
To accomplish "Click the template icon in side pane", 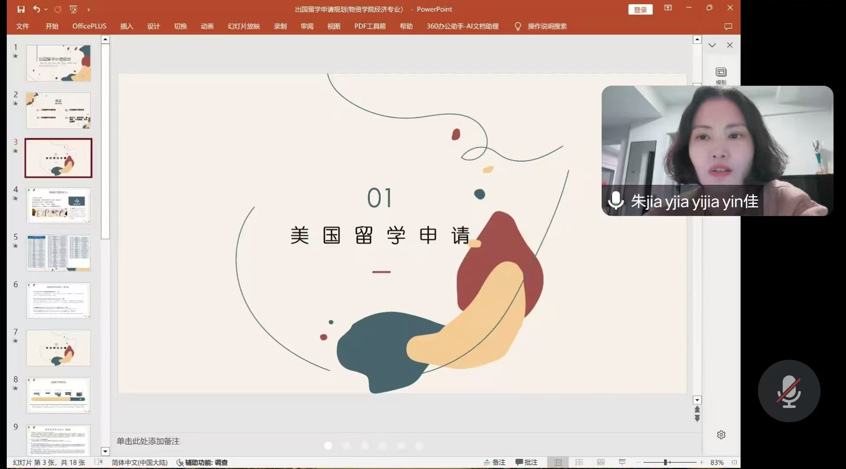I will 721,74.
